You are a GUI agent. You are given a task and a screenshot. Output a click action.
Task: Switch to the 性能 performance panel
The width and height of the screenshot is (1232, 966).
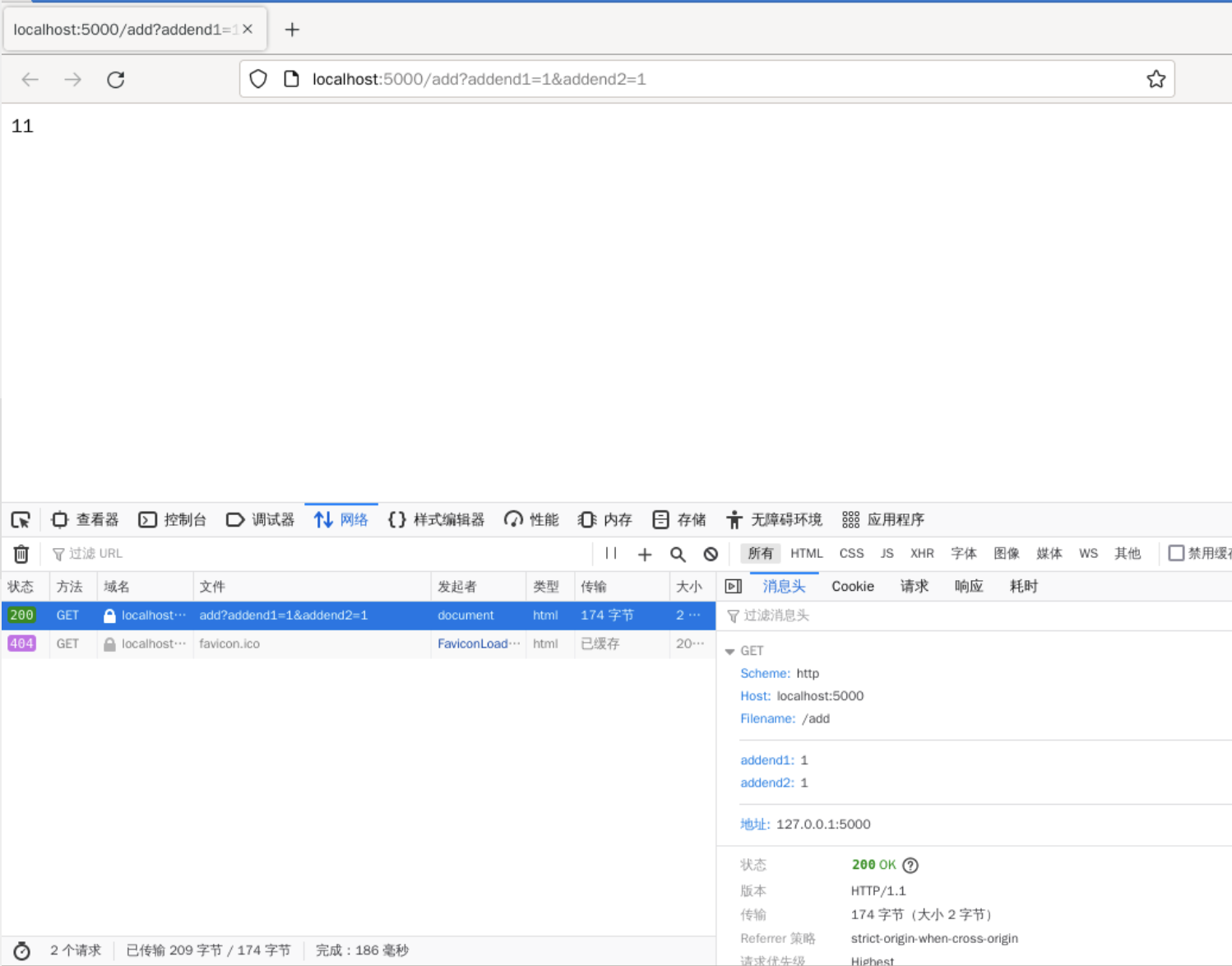[531, 520]
